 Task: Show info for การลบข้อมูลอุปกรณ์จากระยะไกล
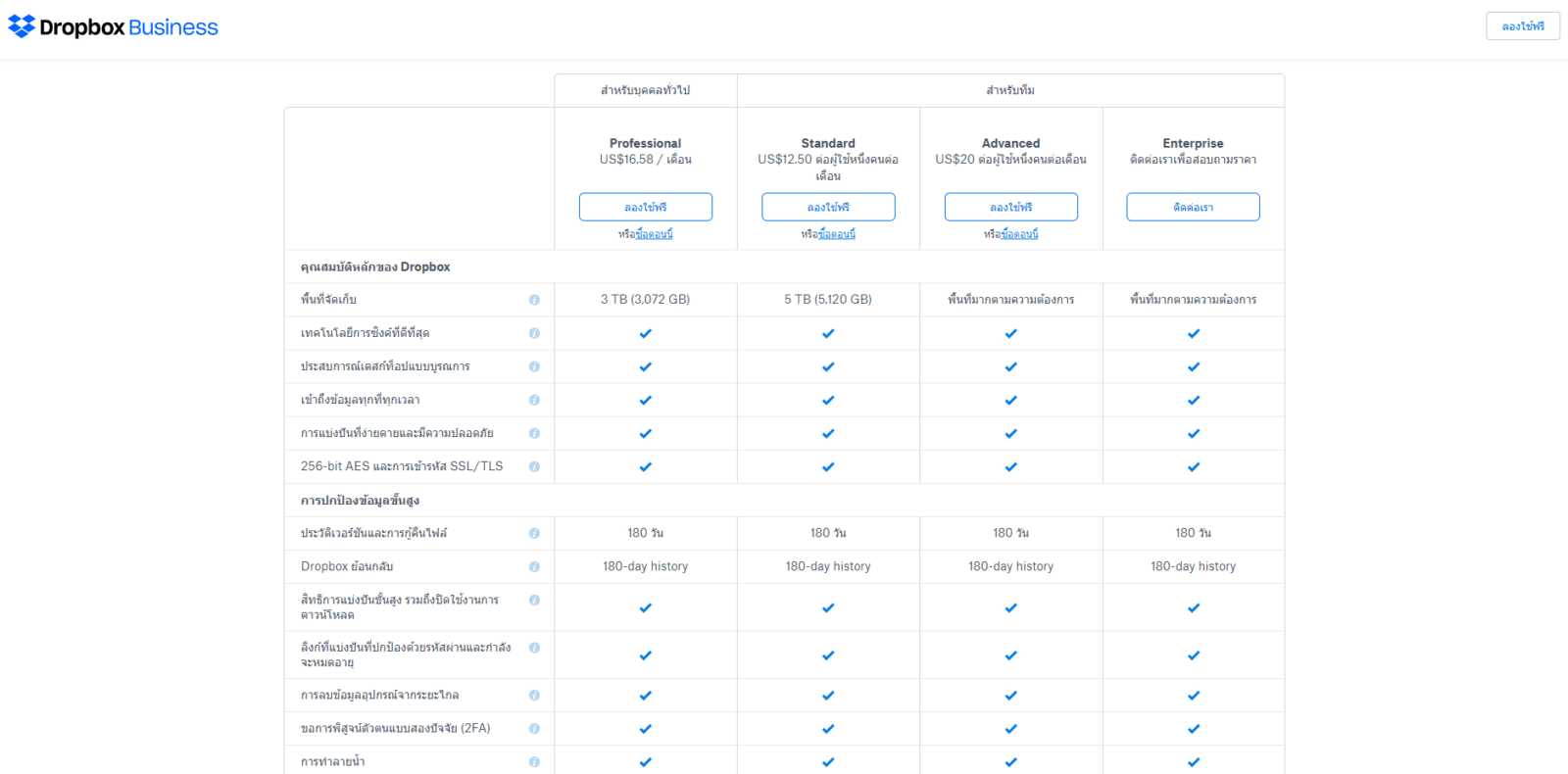pyautogui.click(x=534, y=695)
